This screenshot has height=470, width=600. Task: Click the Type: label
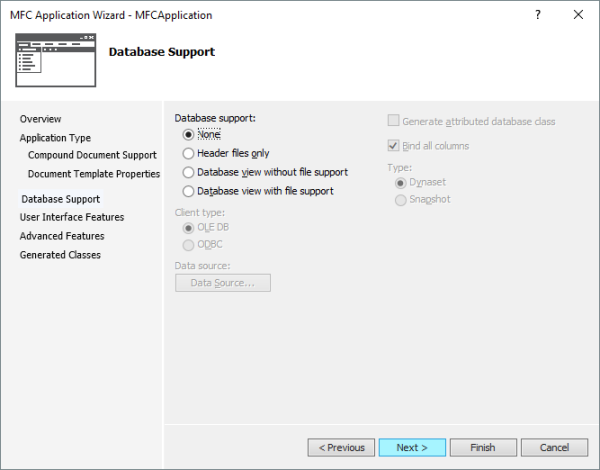coord(399,168)
